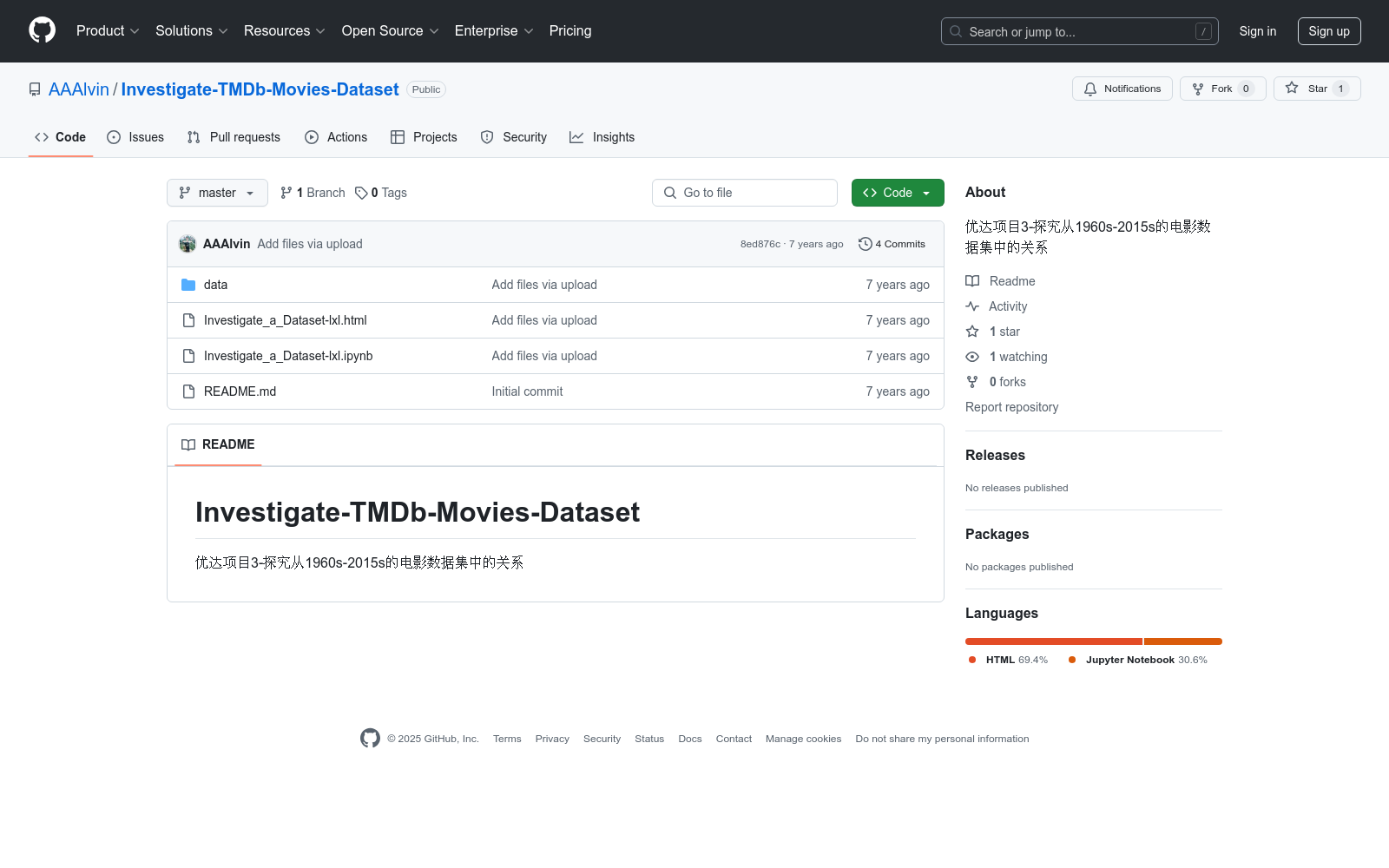1389x868 pixels.
Task: Click the fork icon beside 0 forks
Action: pos(972,382)
